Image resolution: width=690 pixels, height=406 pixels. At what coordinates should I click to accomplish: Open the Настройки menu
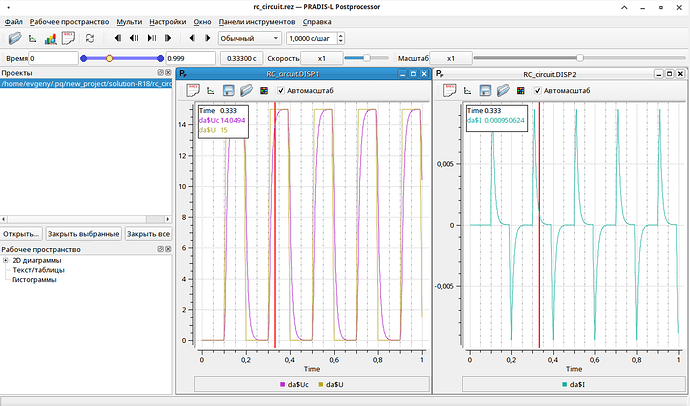(x=168, y=22)
